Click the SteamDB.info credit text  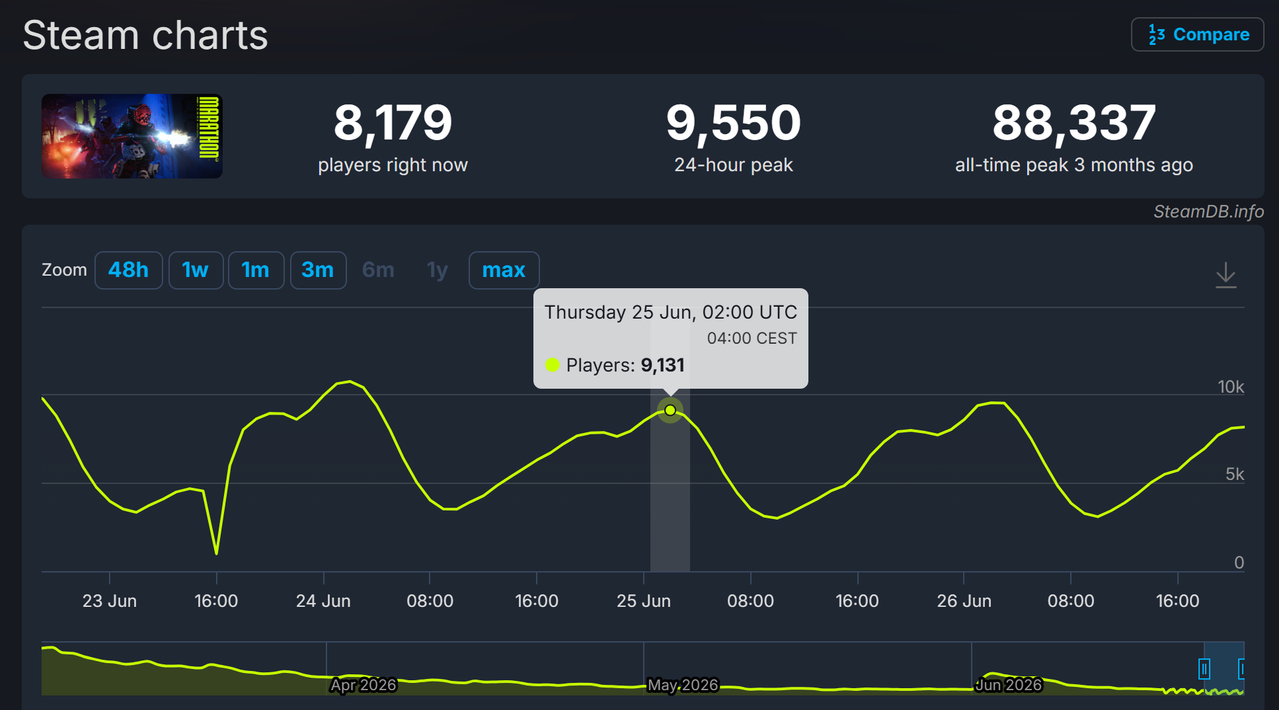(1208, 211)
